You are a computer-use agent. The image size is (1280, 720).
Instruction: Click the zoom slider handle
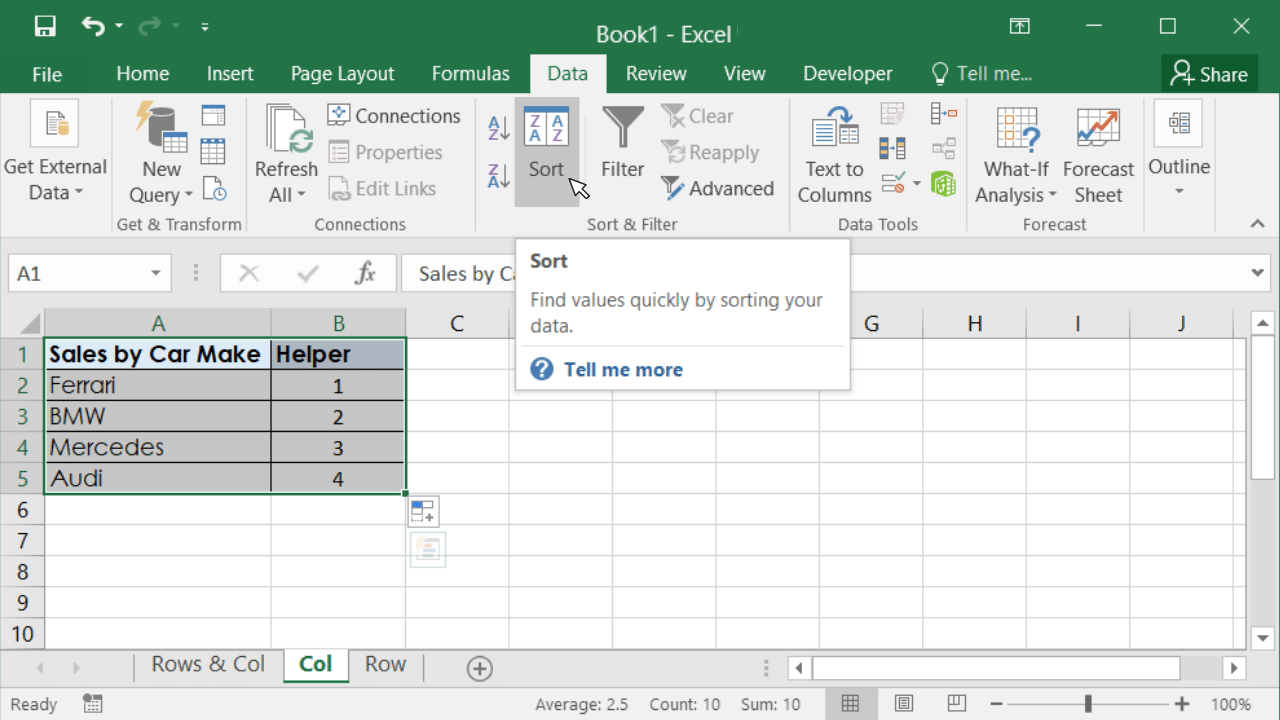1088,703
